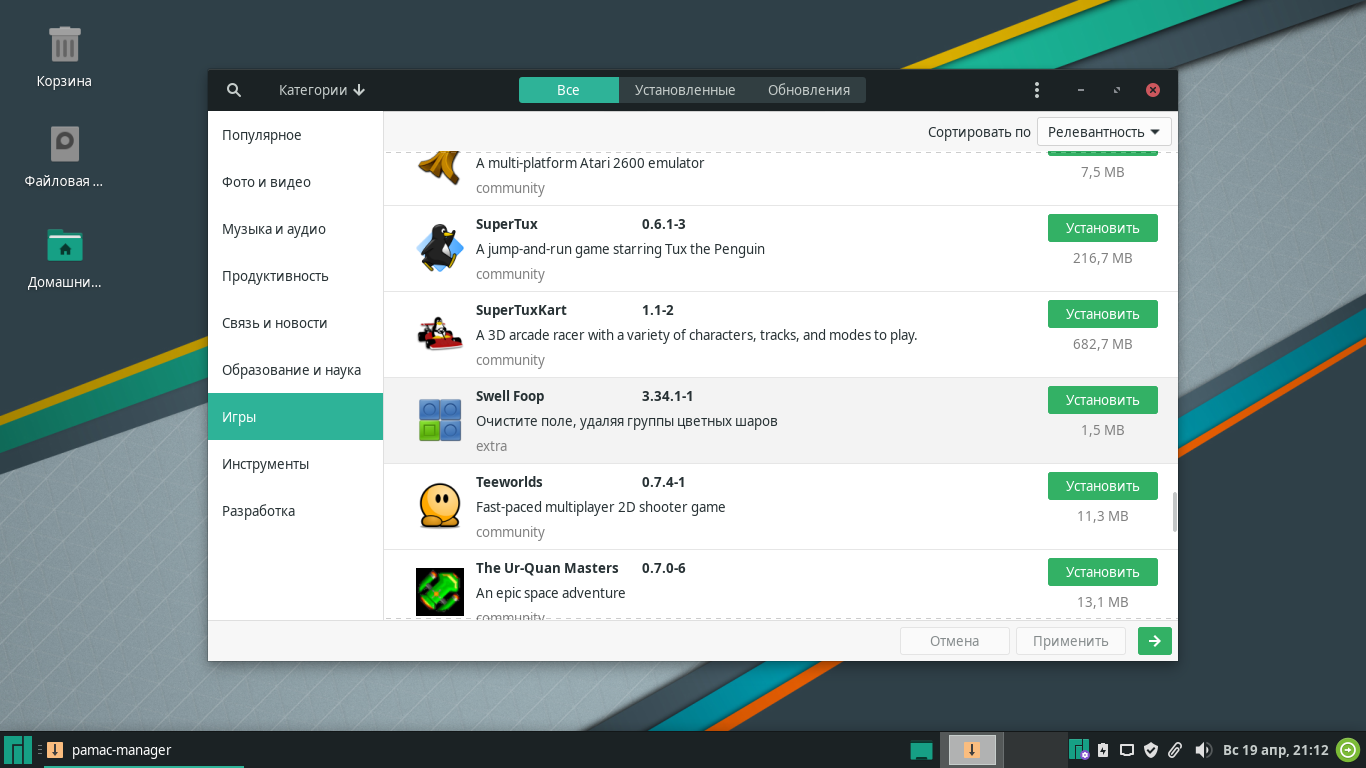Click the Swell Foop colored squares icon
The height and width of the screenshot is (768, 1366).
pyautogui.click(x=440, y=420)
